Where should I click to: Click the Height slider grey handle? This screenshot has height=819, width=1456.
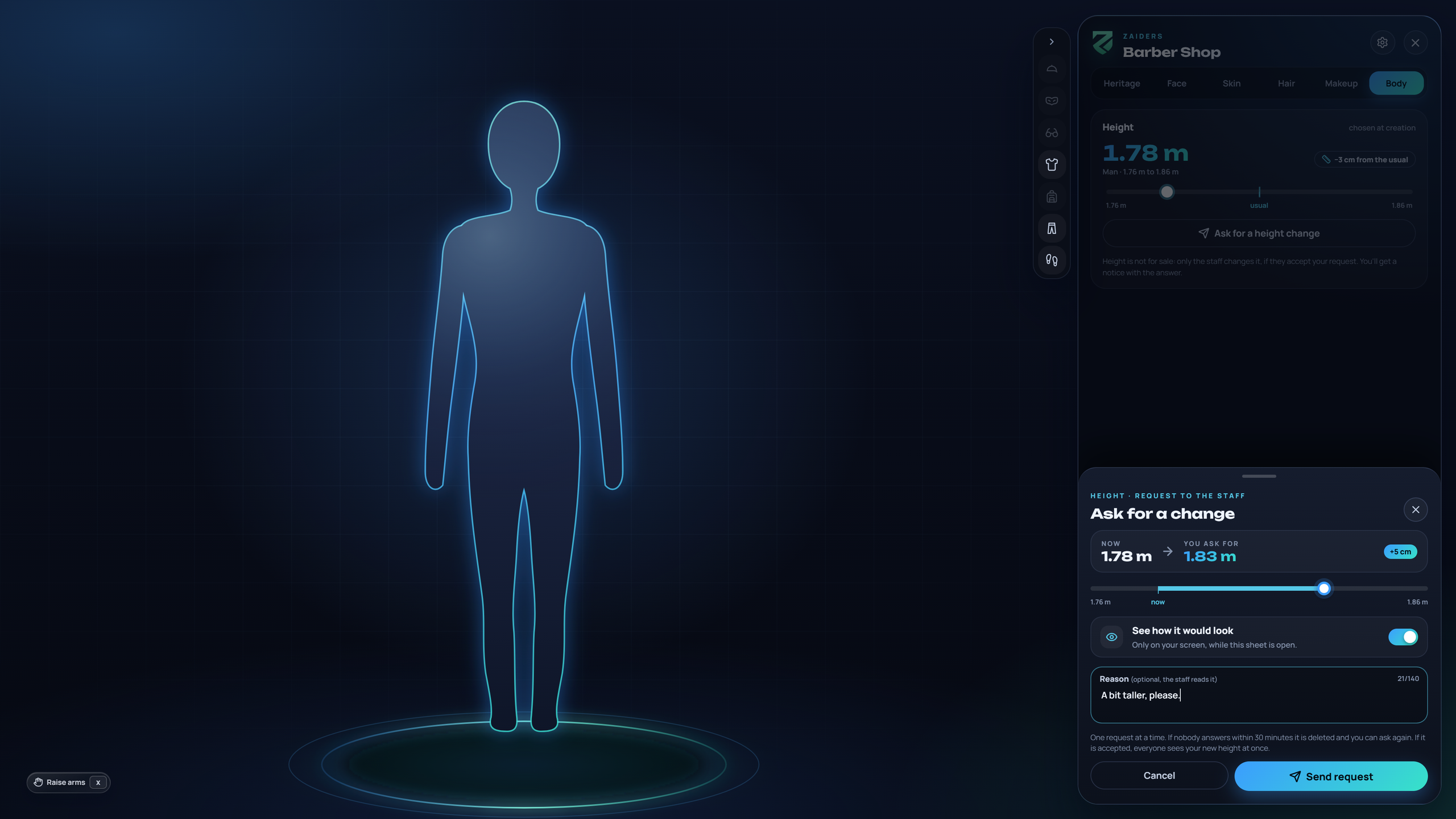1167,192
